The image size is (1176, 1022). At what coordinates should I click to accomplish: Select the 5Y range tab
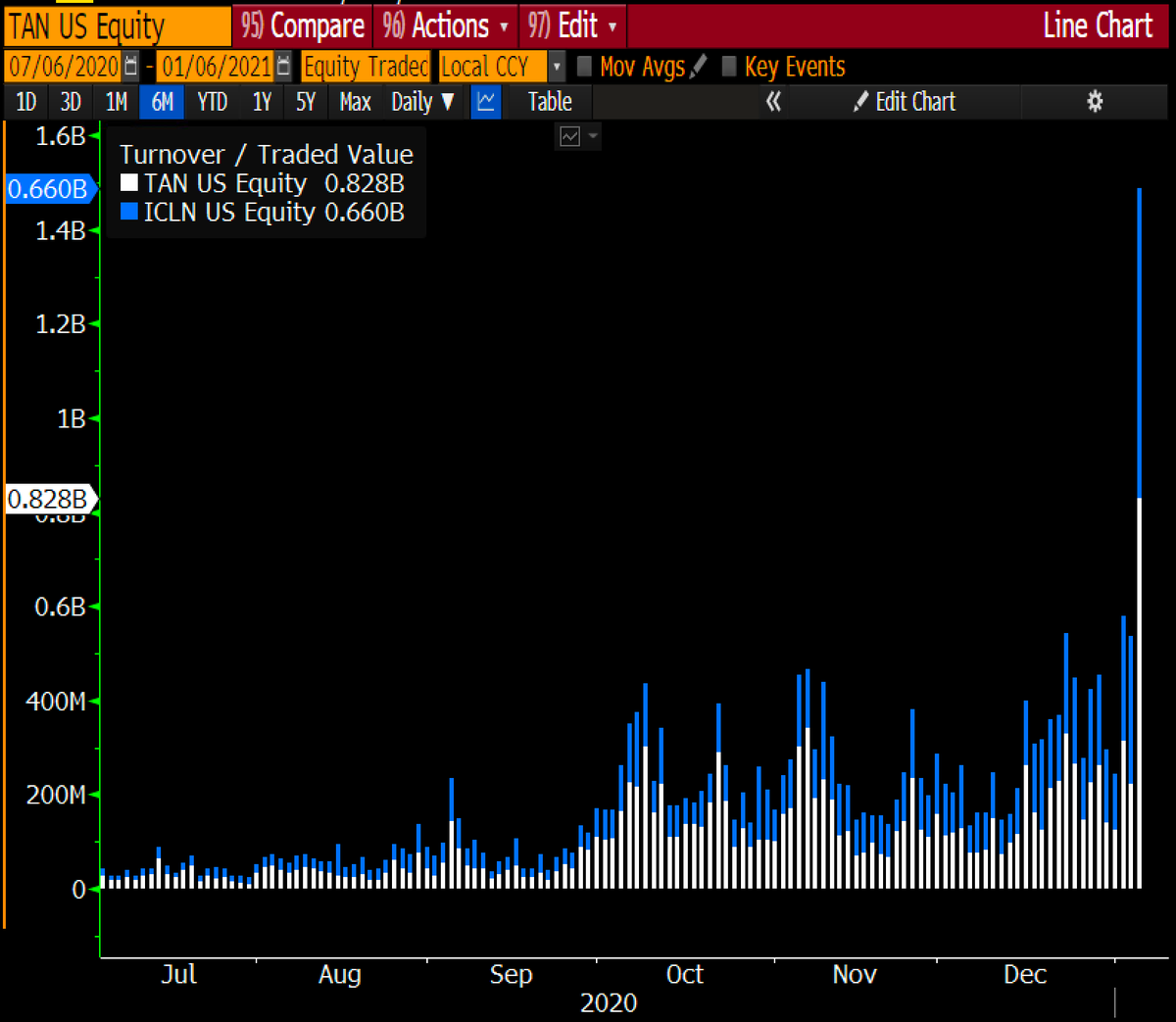(306, 102)
